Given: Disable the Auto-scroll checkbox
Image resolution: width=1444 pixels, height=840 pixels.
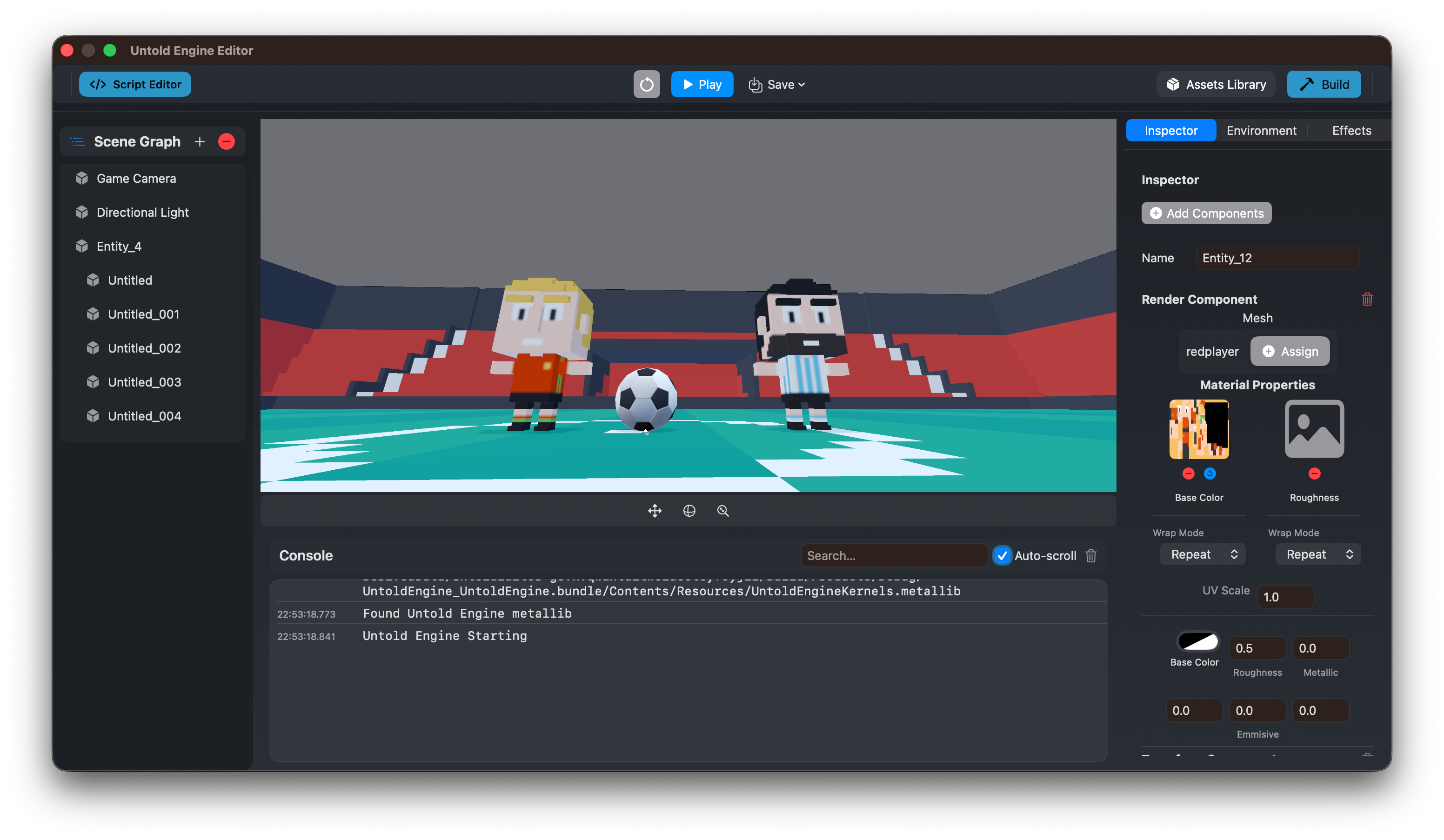Looking at the screenshot, I should coord(1002,555).
